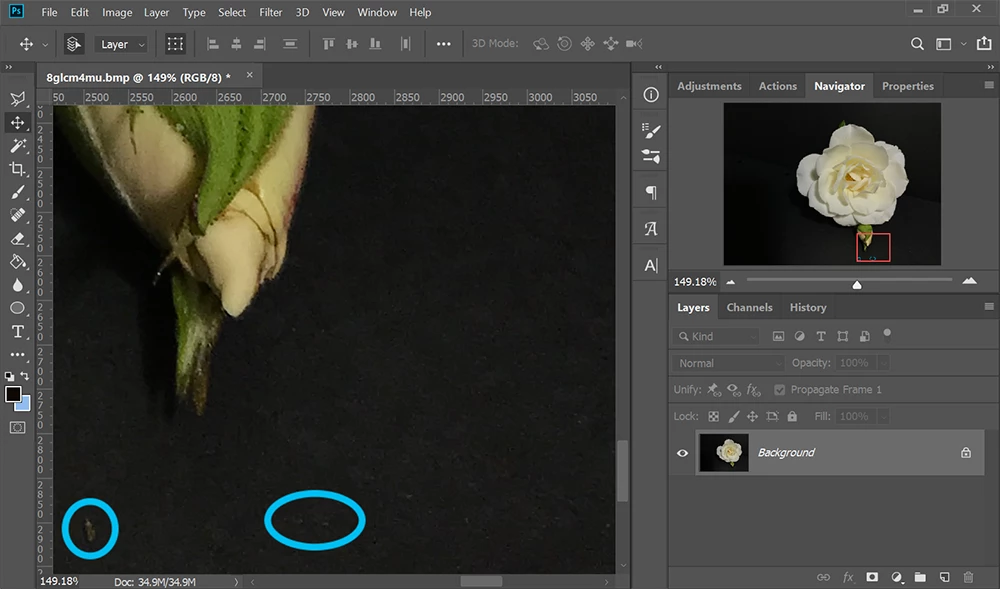Open the Layer auto-select dropdown
The image size is (1000, 589).
121,45
